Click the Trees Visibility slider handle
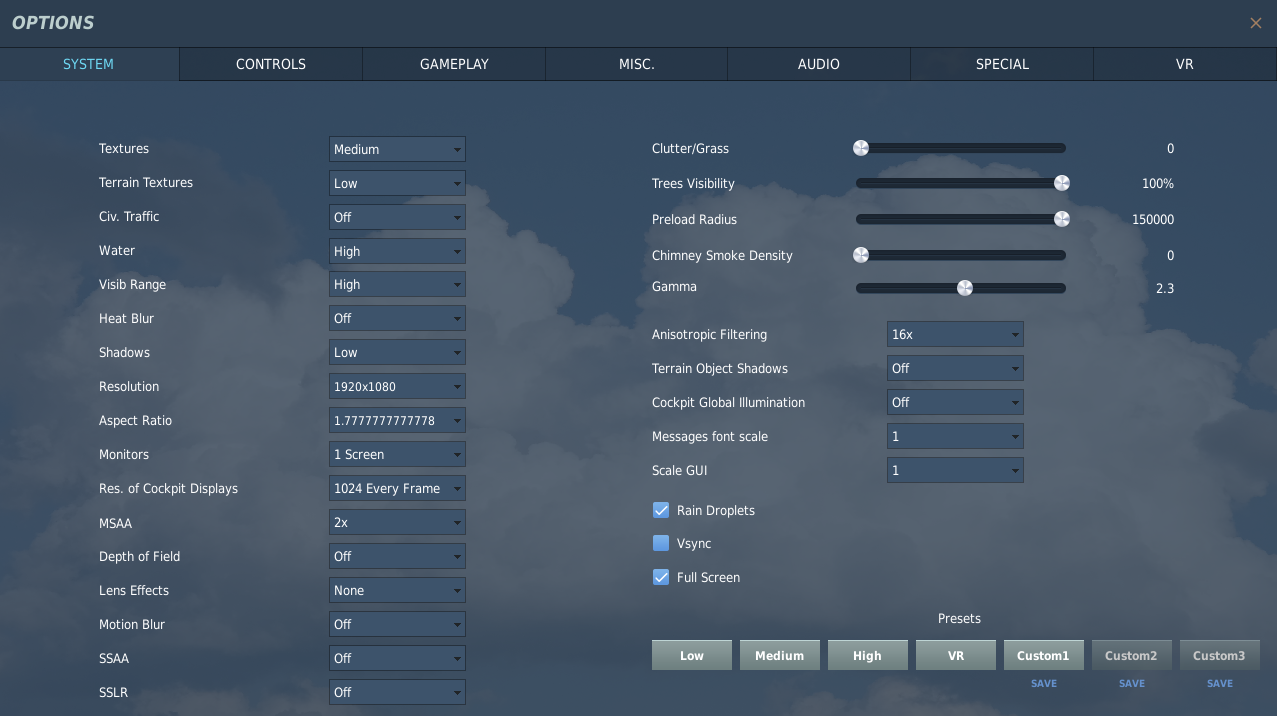 tap(1062, 183)
